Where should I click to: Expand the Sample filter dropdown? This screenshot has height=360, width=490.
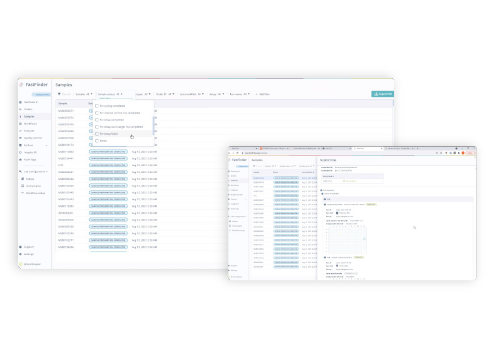(84, 94)
